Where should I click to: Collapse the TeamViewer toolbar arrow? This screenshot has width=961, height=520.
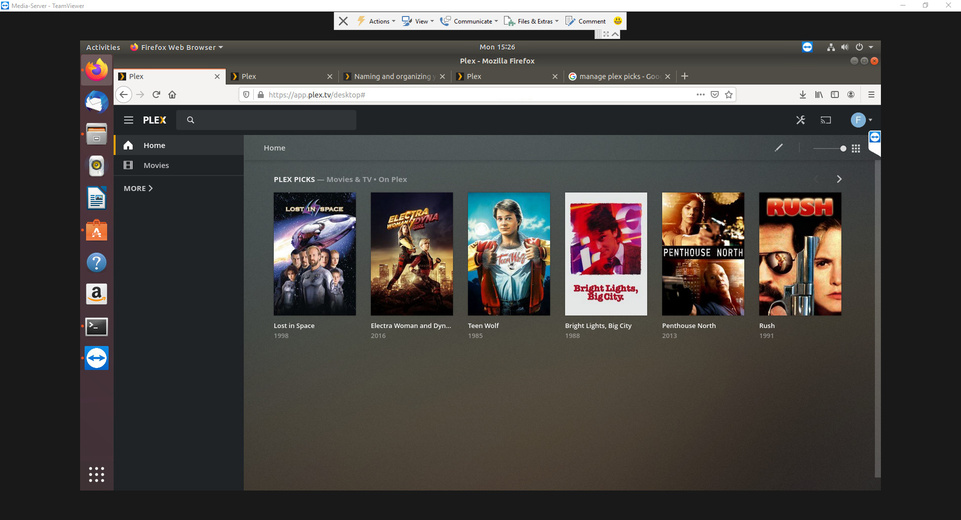(615, 34)
